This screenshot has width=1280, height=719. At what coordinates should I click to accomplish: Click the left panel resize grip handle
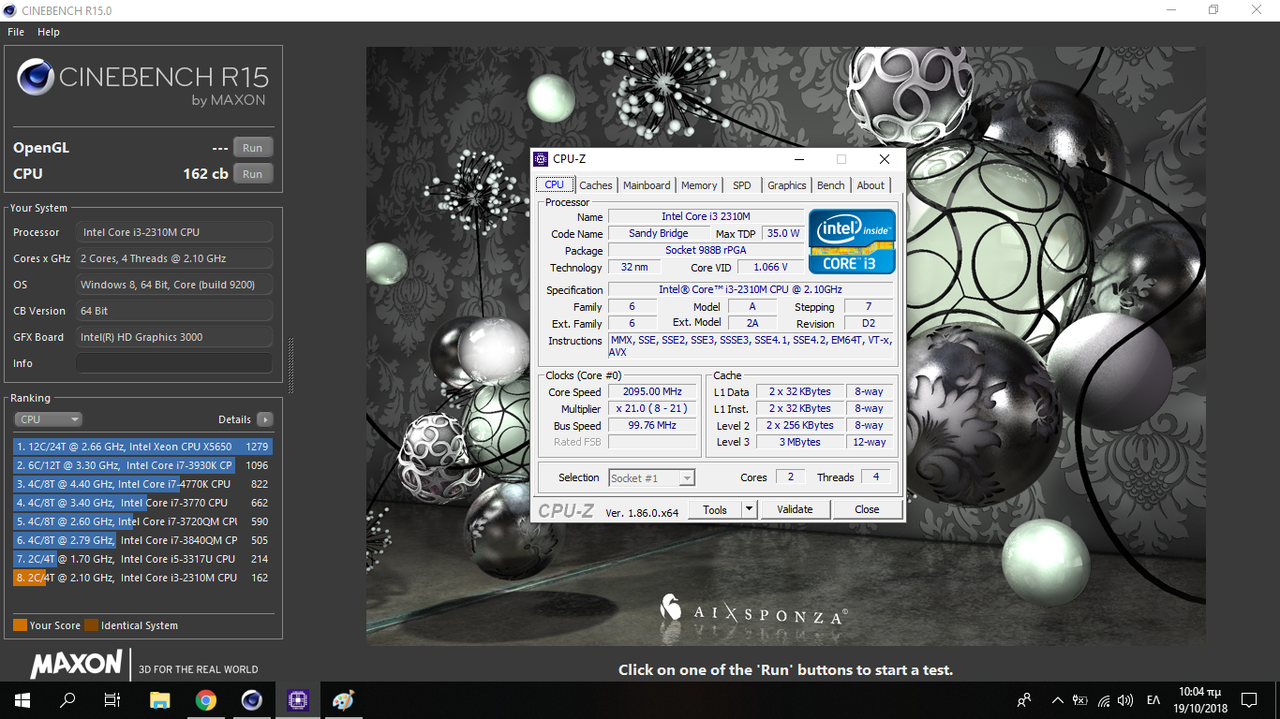[x=291, y=366]
